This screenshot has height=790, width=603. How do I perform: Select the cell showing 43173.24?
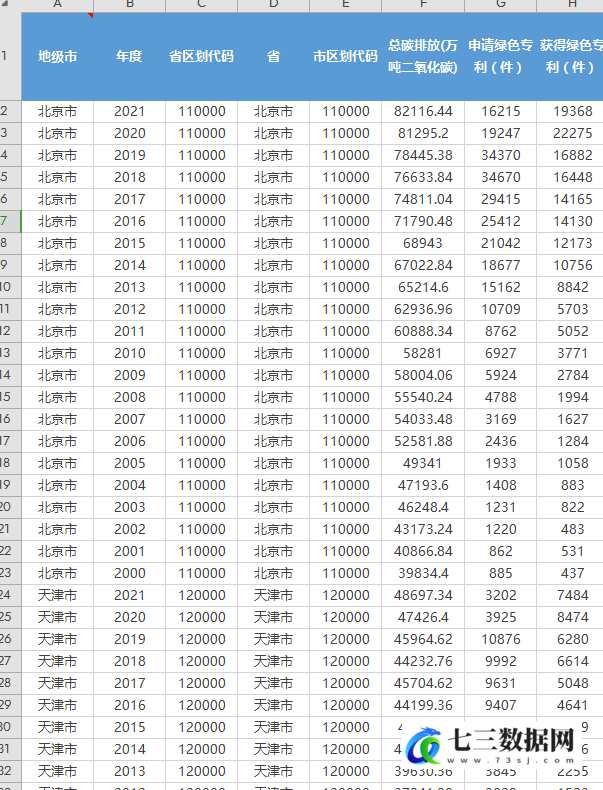423,530
